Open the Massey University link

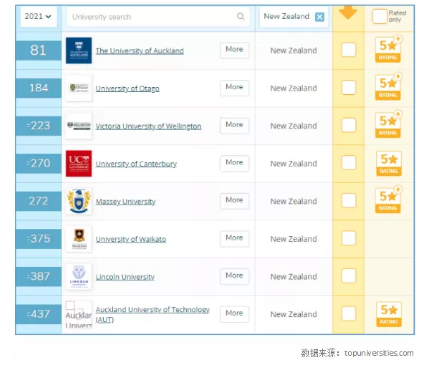tap(125, 201)
